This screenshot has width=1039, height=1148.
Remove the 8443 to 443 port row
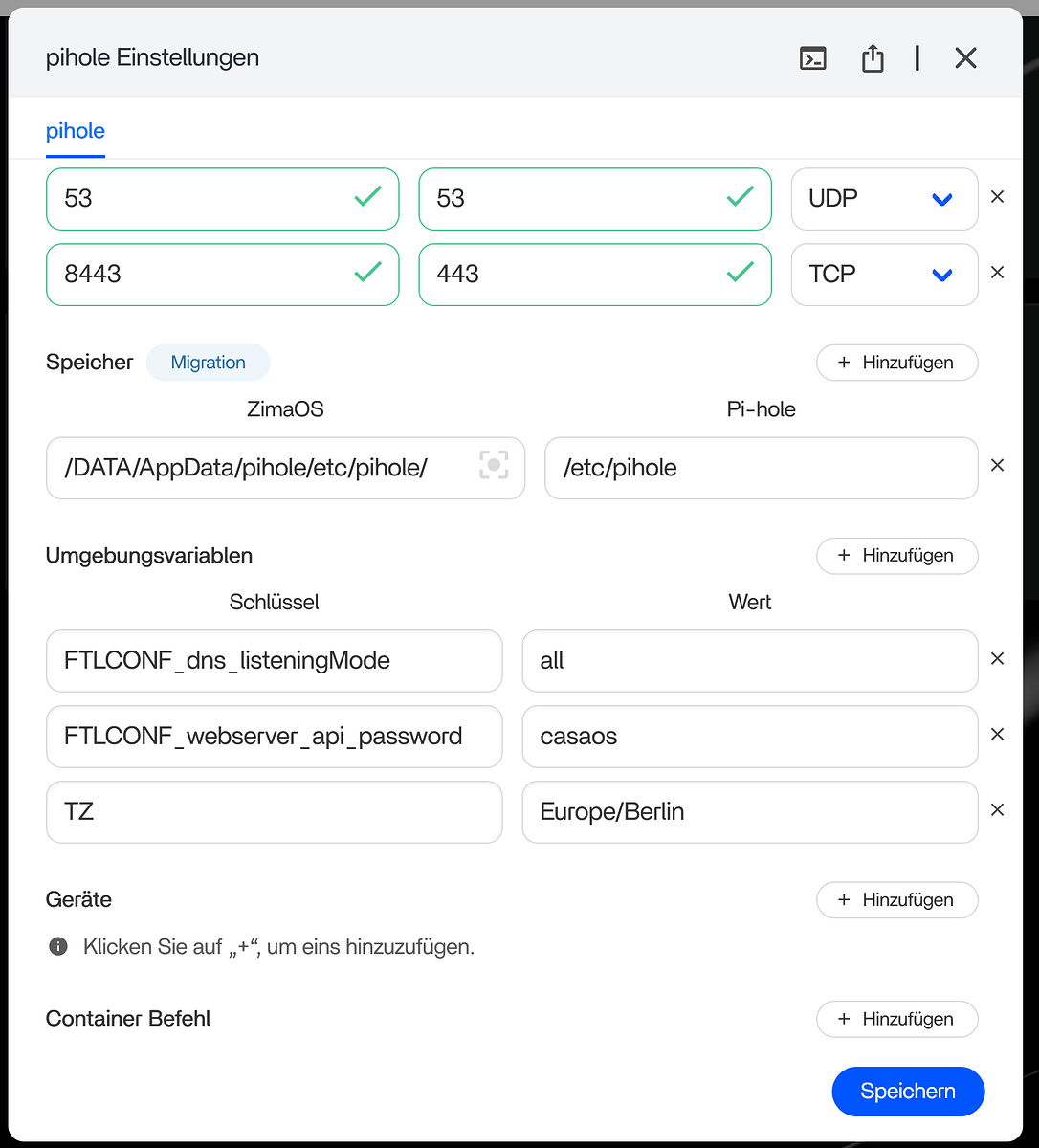(997, 273)
